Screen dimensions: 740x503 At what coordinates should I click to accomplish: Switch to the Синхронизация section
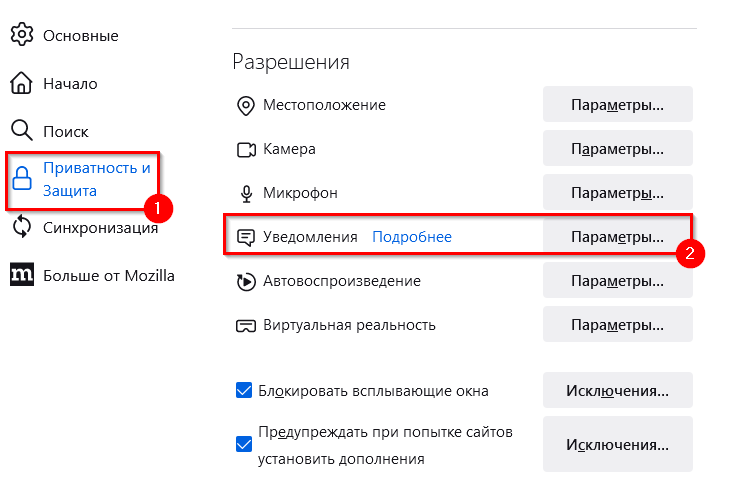(x=100, y=227)
